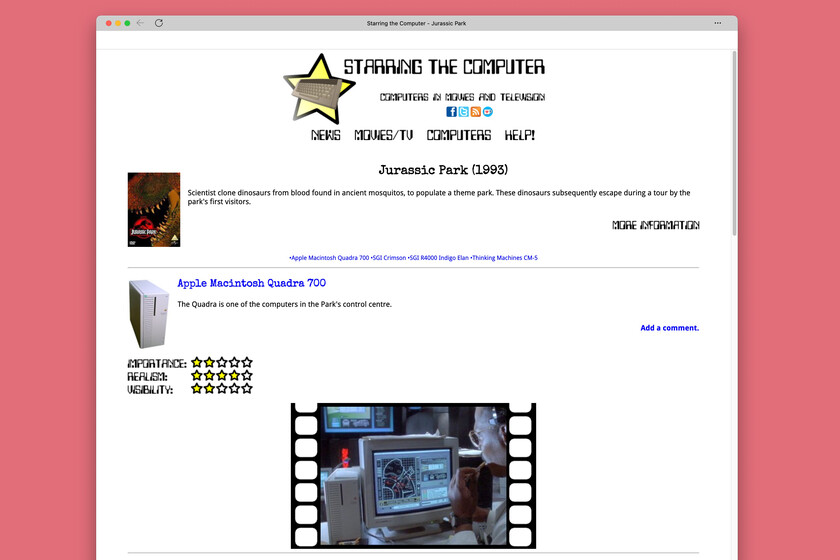The height and width of the screenshot is (560, 840).
Task: Open the Movies/TV menu item
Action: pos(384,135)
